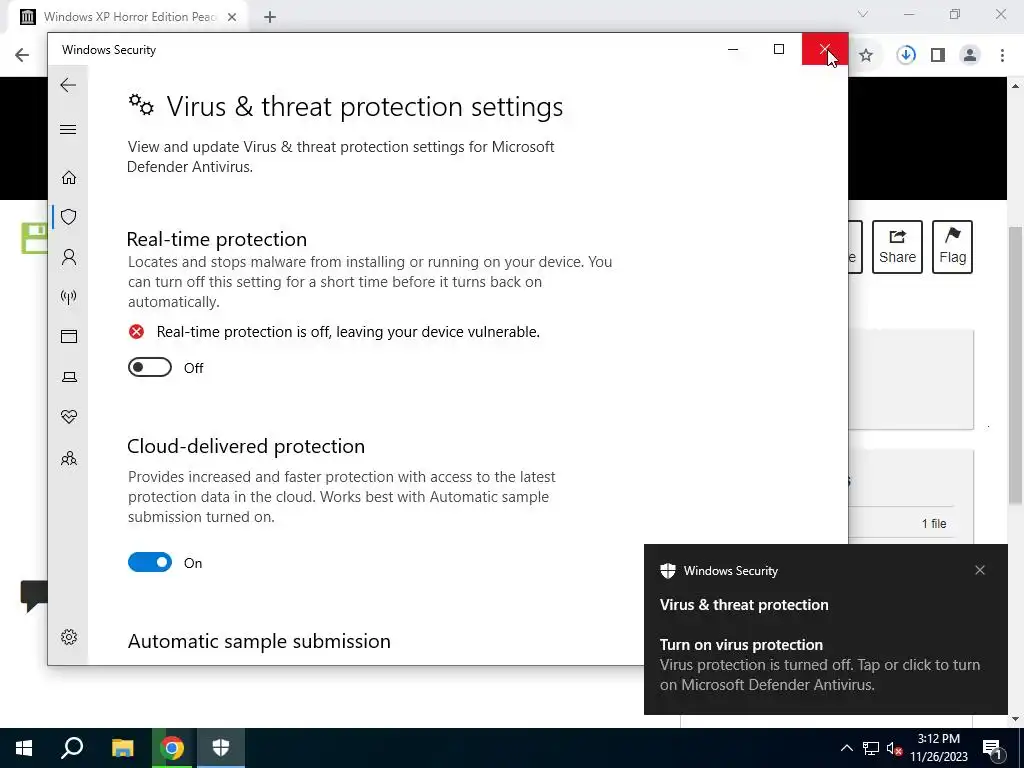
Task: Switch to Chrome in the taskbar
Action: [x=172, y=748]
